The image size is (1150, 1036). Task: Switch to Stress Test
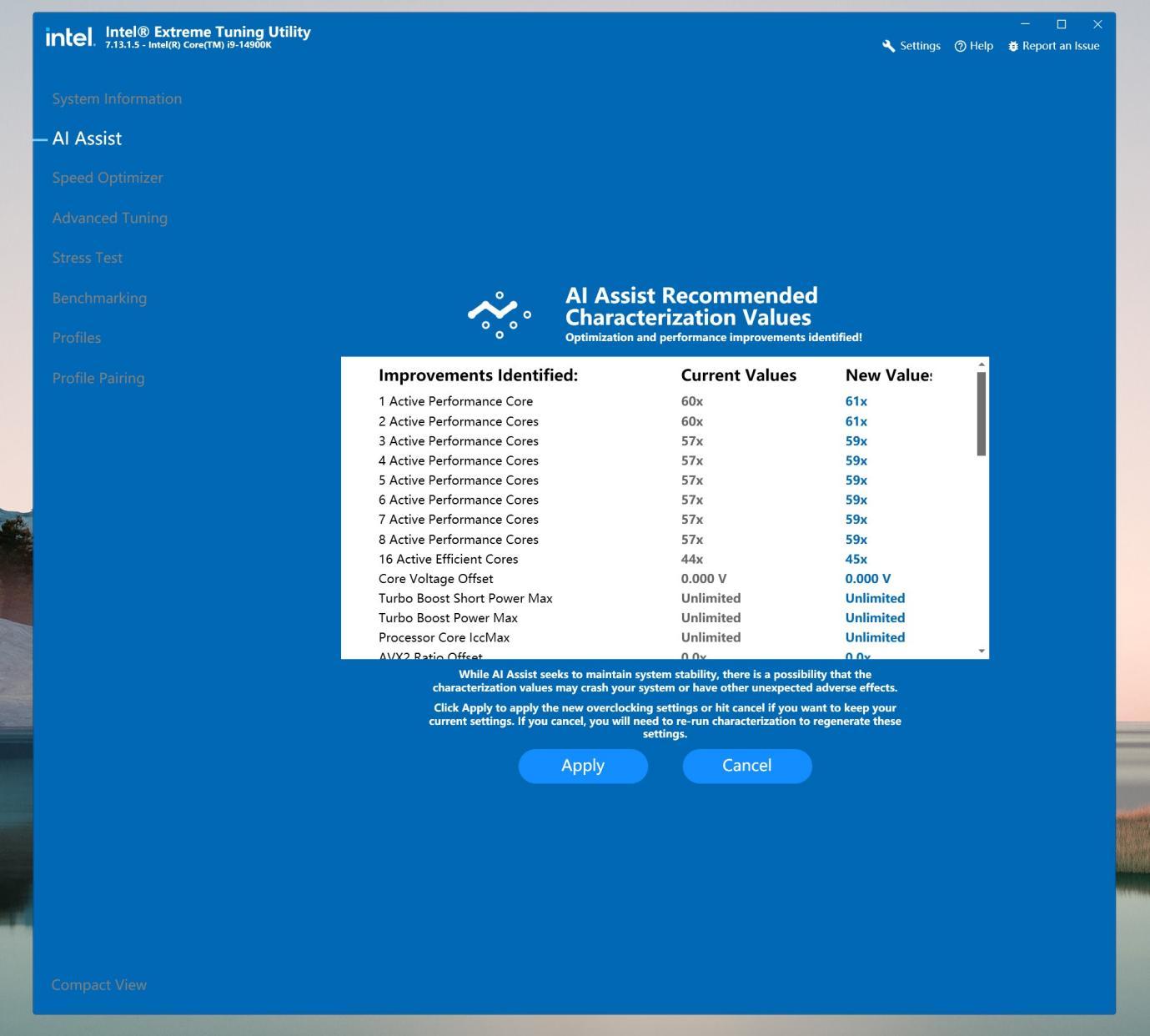point(88,258)
